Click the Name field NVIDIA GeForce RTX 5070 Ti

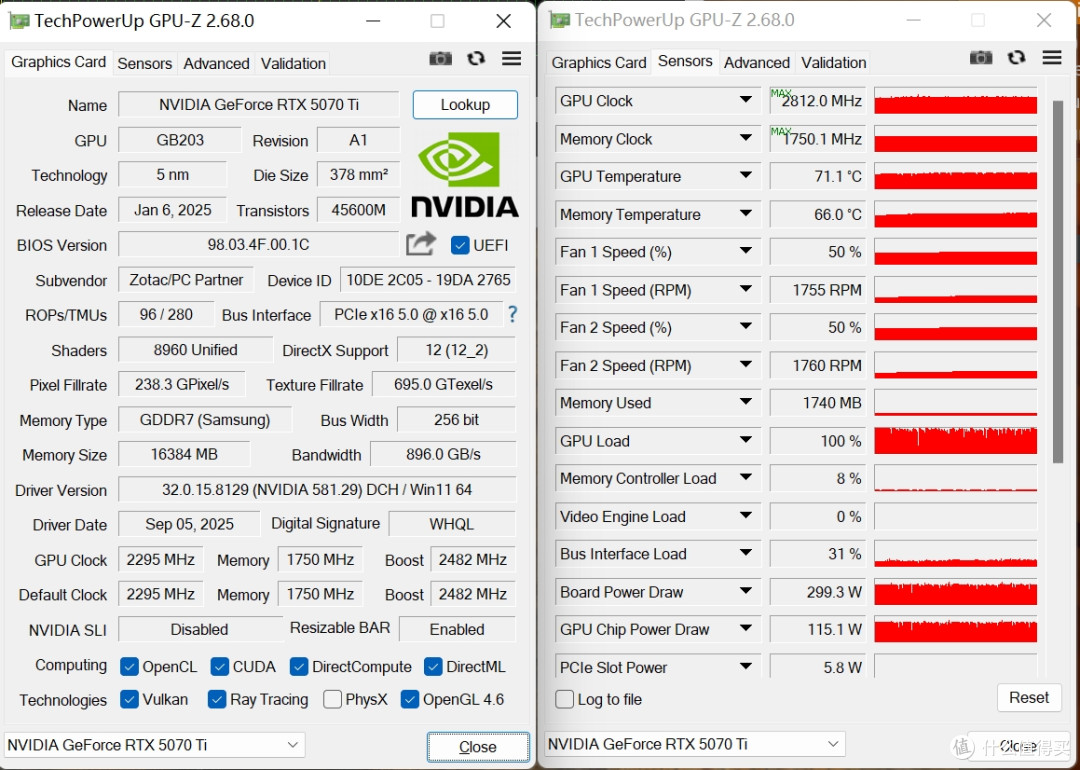[x=258, y=105]
